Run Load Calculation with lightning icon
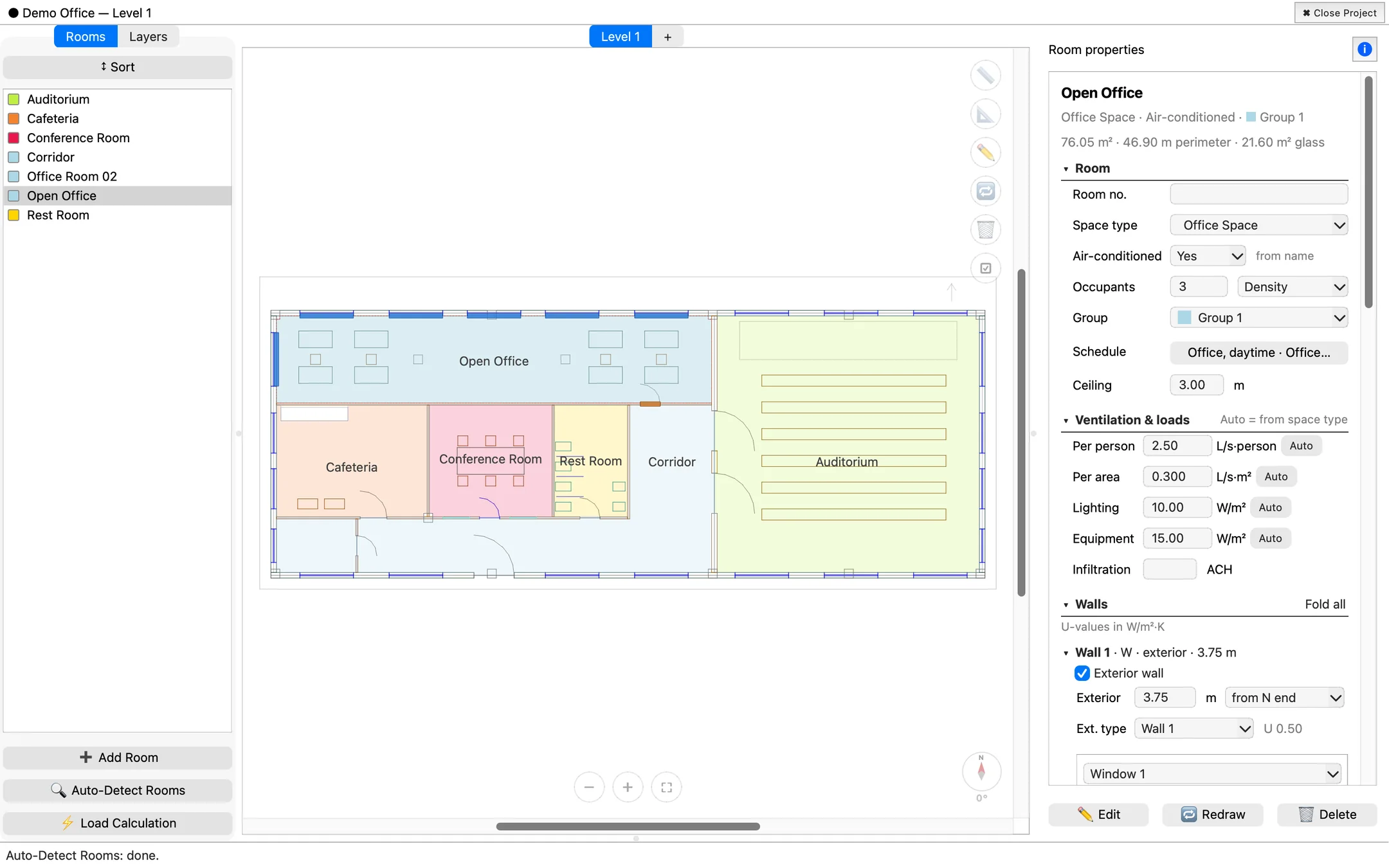The height and width of the screenshot is (868, 1389). [118, 823]
